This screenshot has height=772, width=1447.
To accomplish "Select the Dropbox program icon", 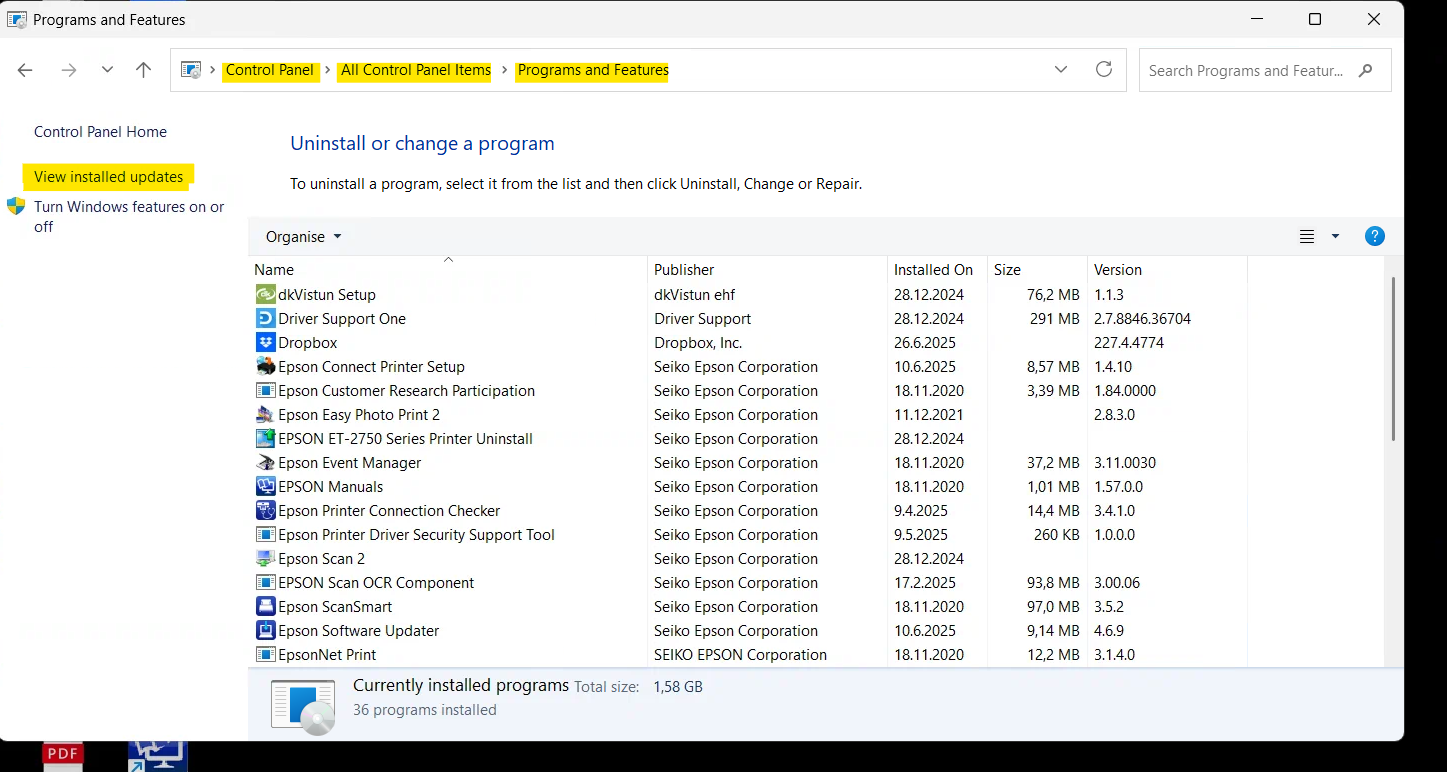I will click(265, 342).
